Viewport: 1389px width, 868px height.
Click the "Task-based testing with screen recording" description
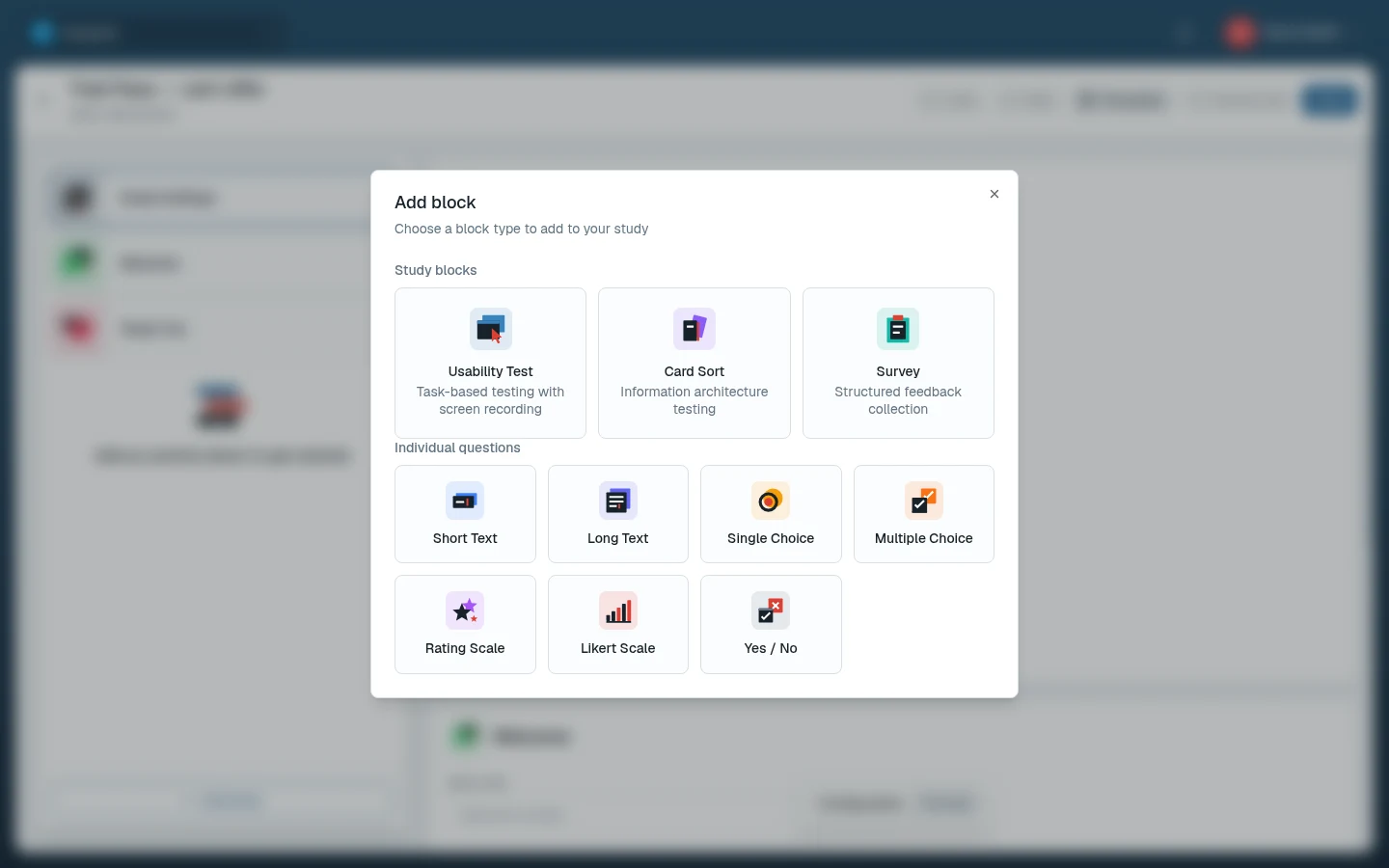490,400
